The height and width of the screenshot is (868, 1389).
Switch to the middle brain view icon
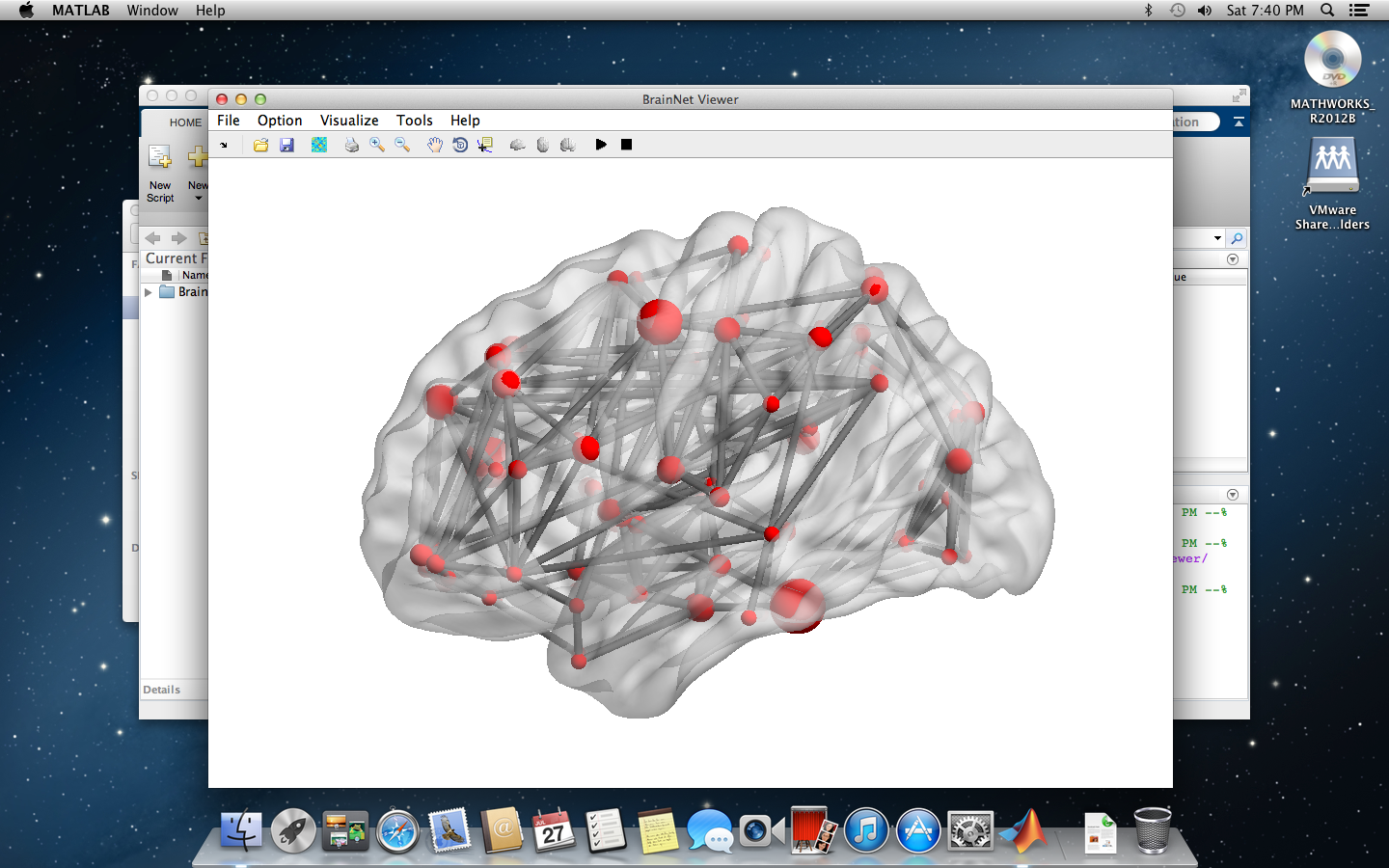pyautogui.click(x=543, y=145)
